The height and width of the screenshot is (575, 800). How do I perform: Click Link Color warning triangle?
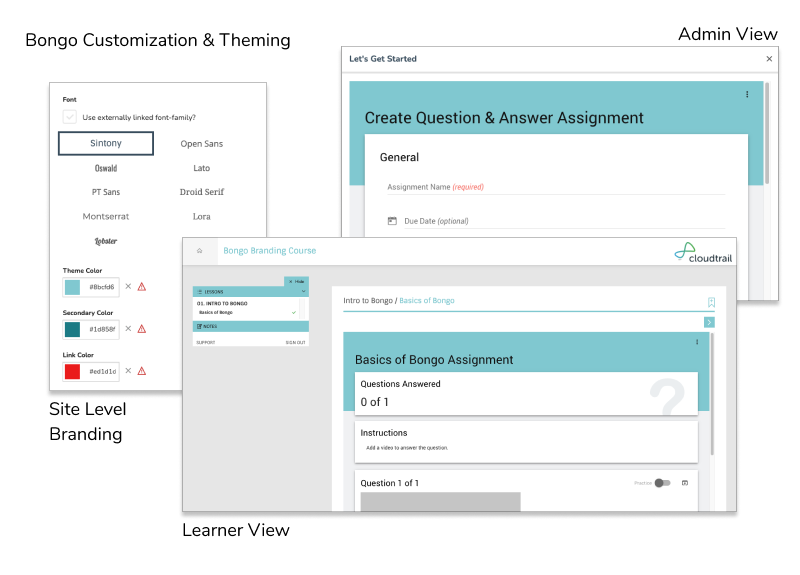point(142,371)
